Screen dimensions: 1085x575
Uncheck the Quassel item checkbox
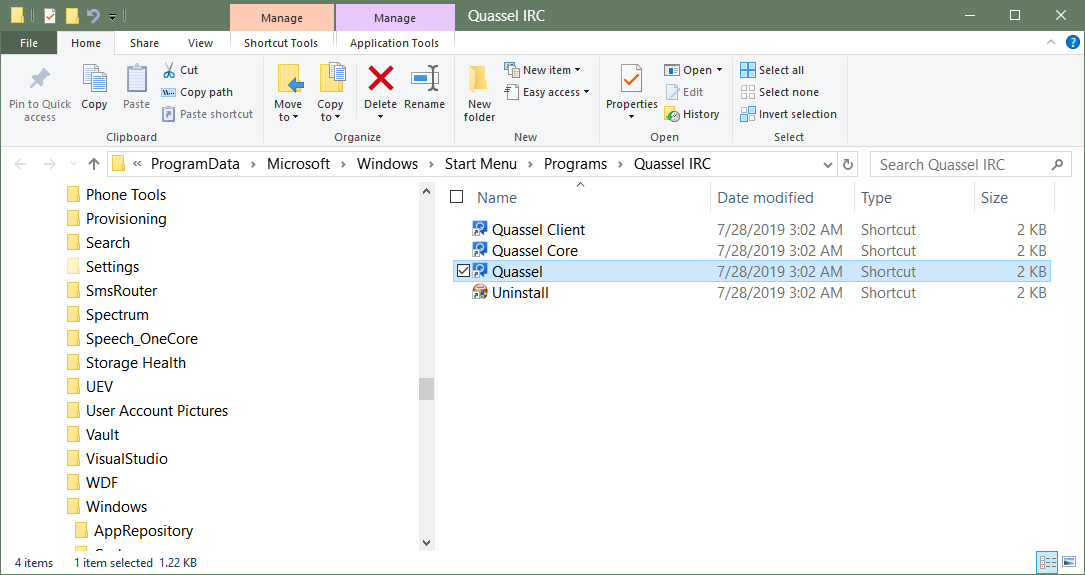coord(463,272)
